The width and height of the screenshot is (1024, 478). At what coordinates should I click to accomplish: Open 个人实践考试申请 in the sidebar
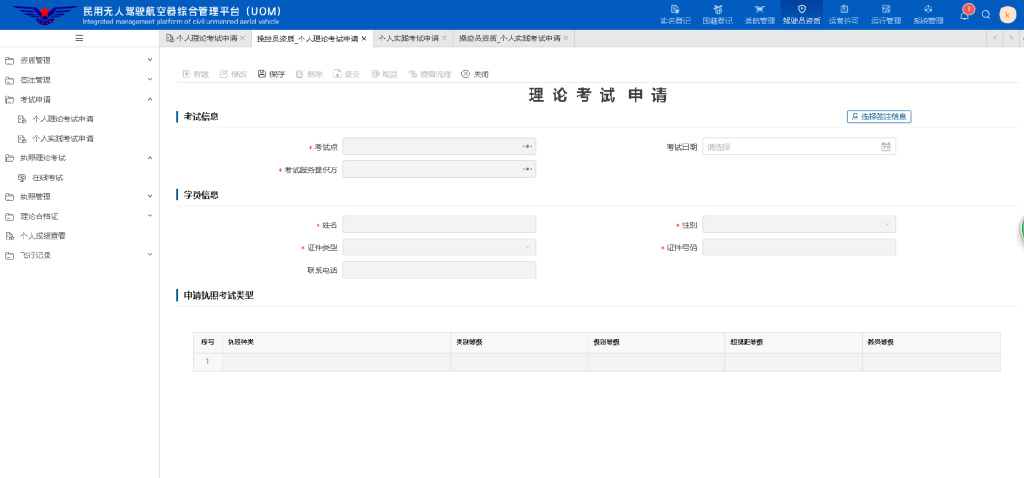click(63, 139)
